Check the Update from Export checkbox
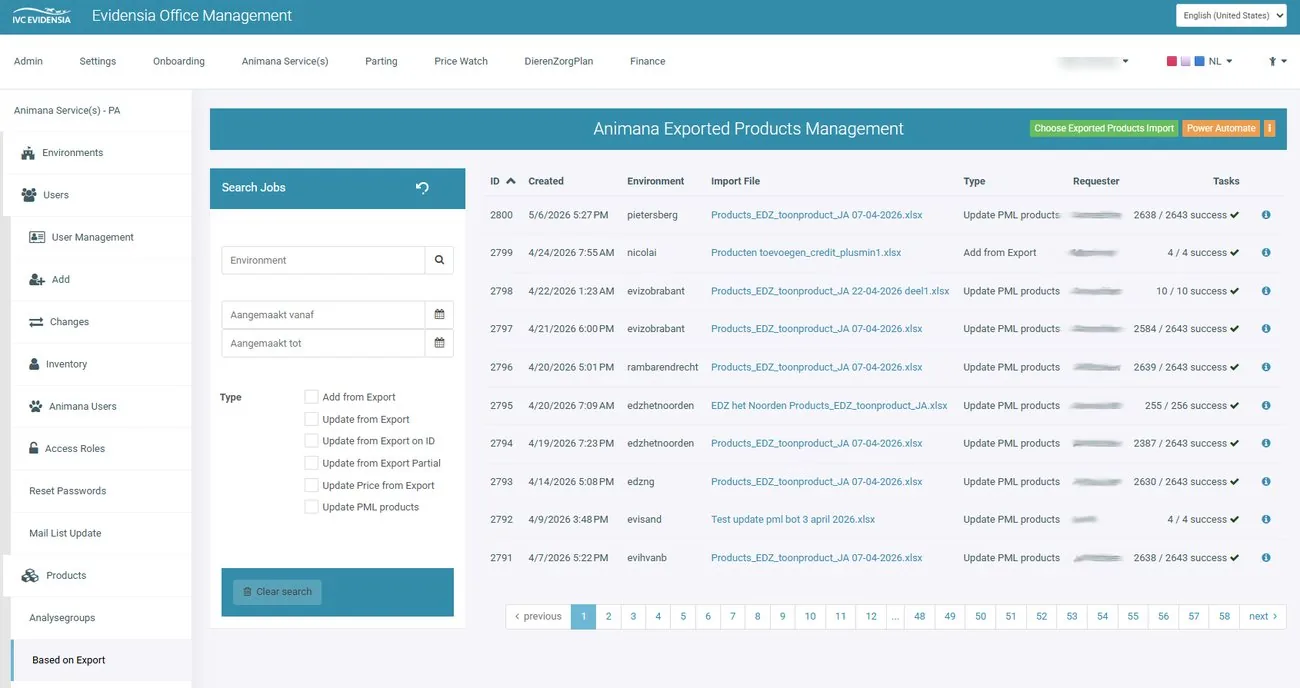 point(311,419)
